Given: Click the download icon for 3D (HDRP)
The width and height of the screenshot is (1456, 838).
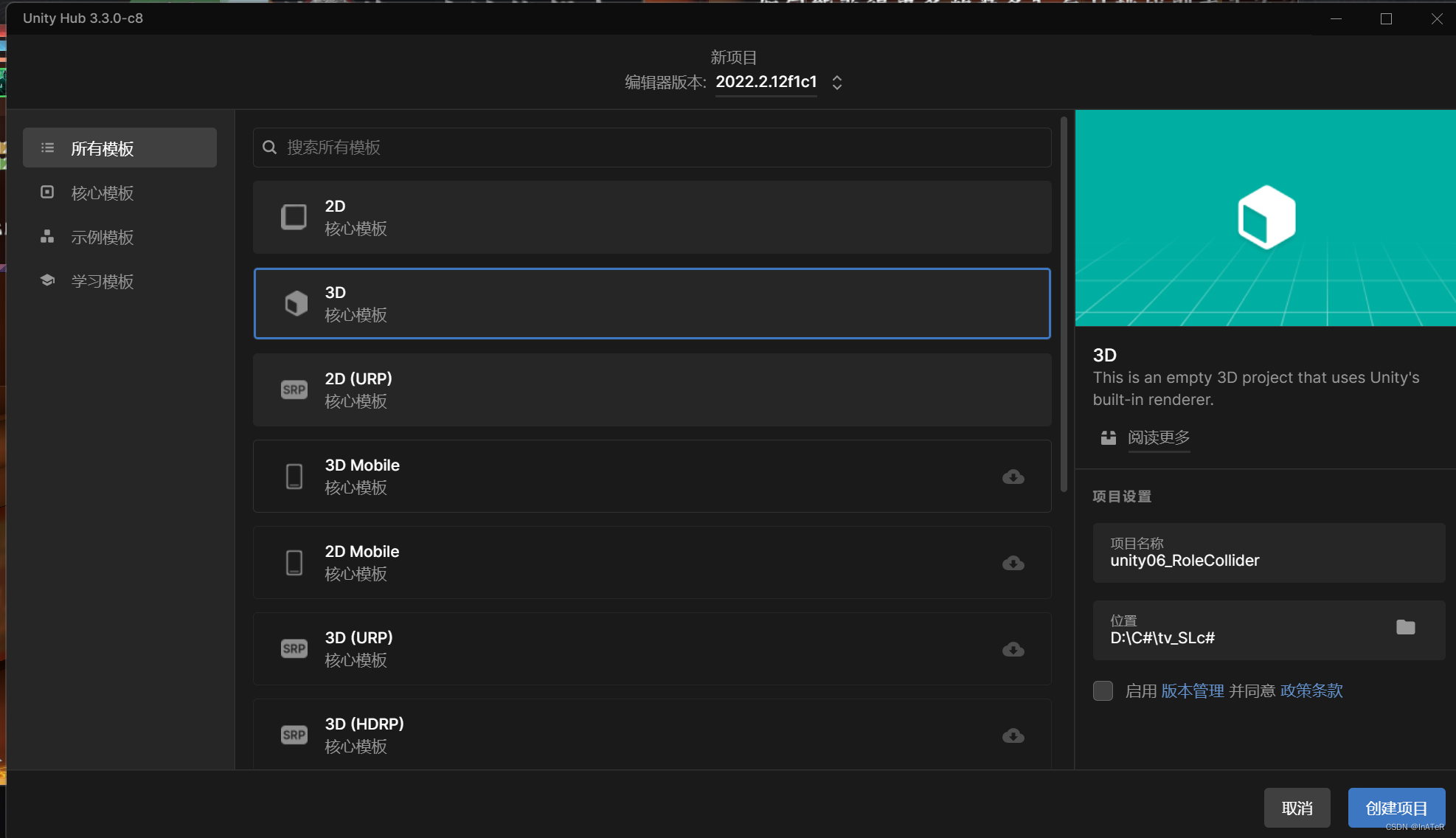Looking at the screenshot, I should (x=1013, y=735).
